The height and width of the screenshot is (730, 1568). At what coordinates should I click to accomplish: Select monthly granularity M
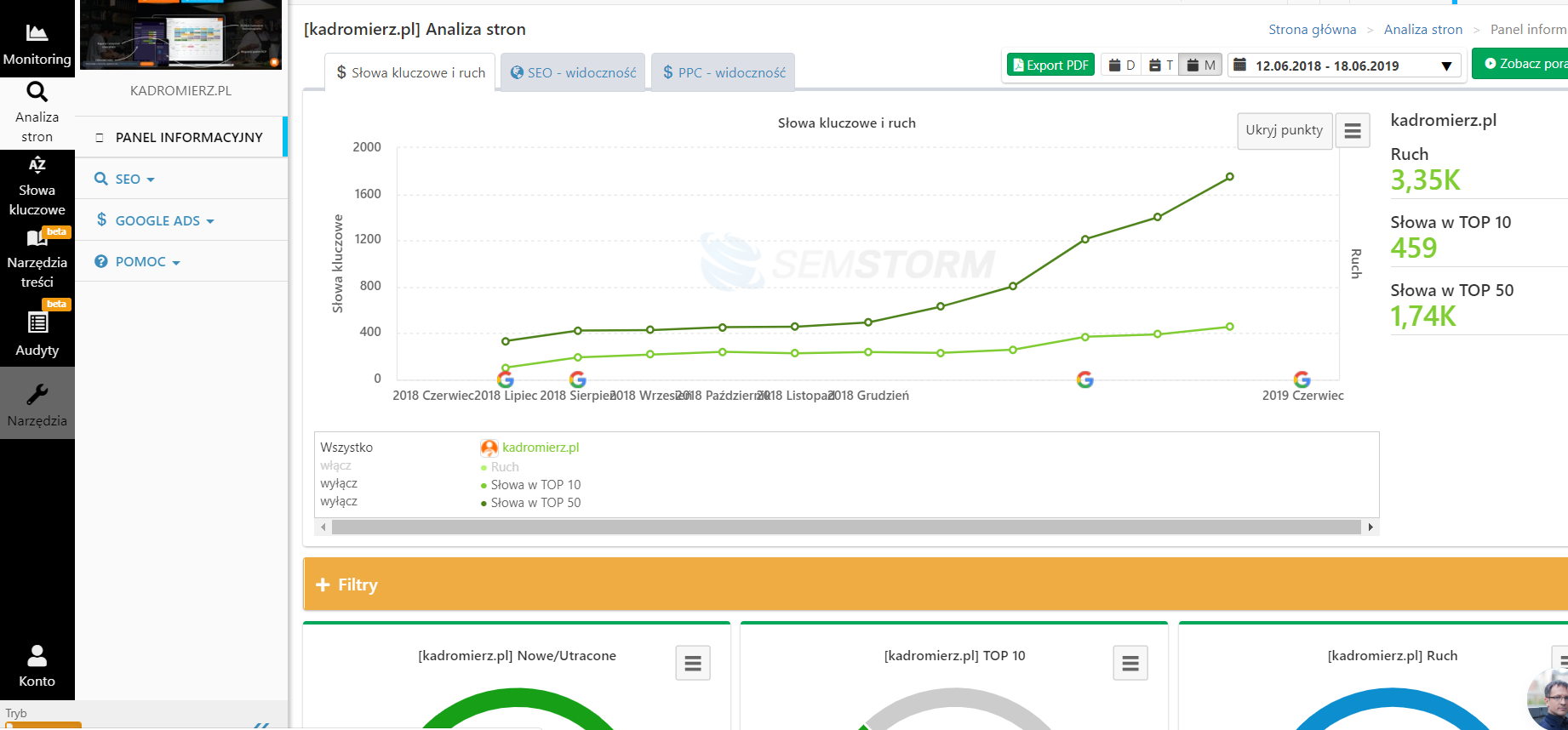click(x=1201, y=66)
